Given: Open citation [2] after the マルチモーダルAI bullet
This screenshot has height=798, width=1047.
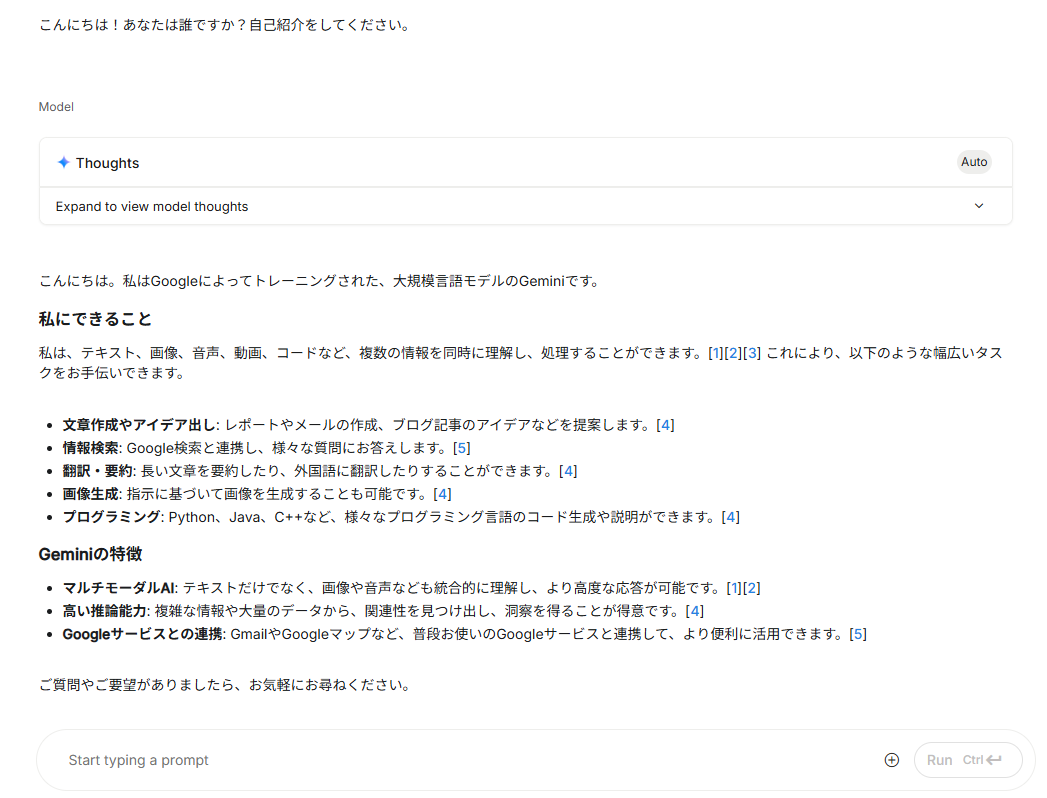Looking at the screenshot, I should coord(752,588).
